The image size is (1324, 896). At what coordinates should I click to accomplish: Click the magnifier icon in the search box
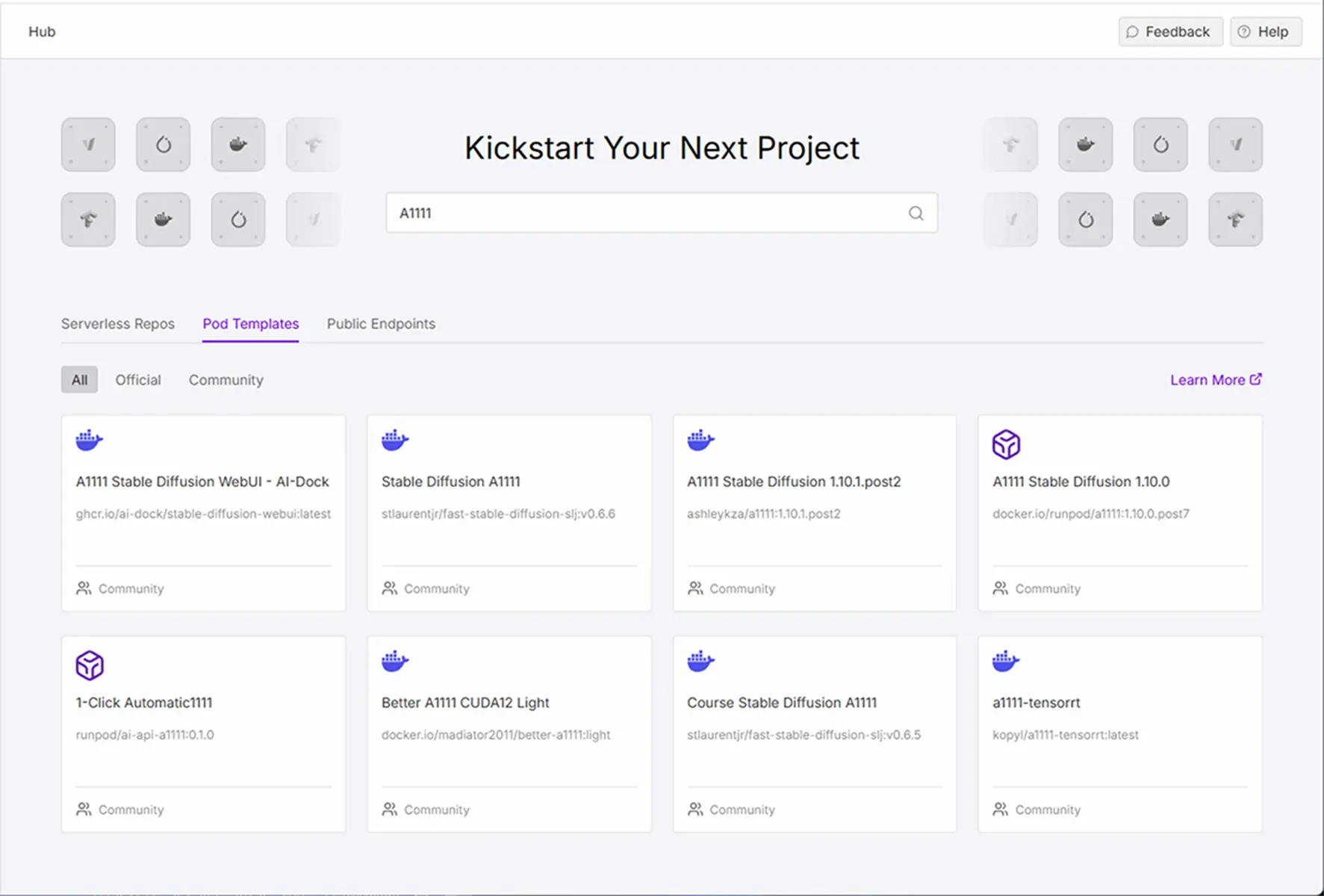916,214
